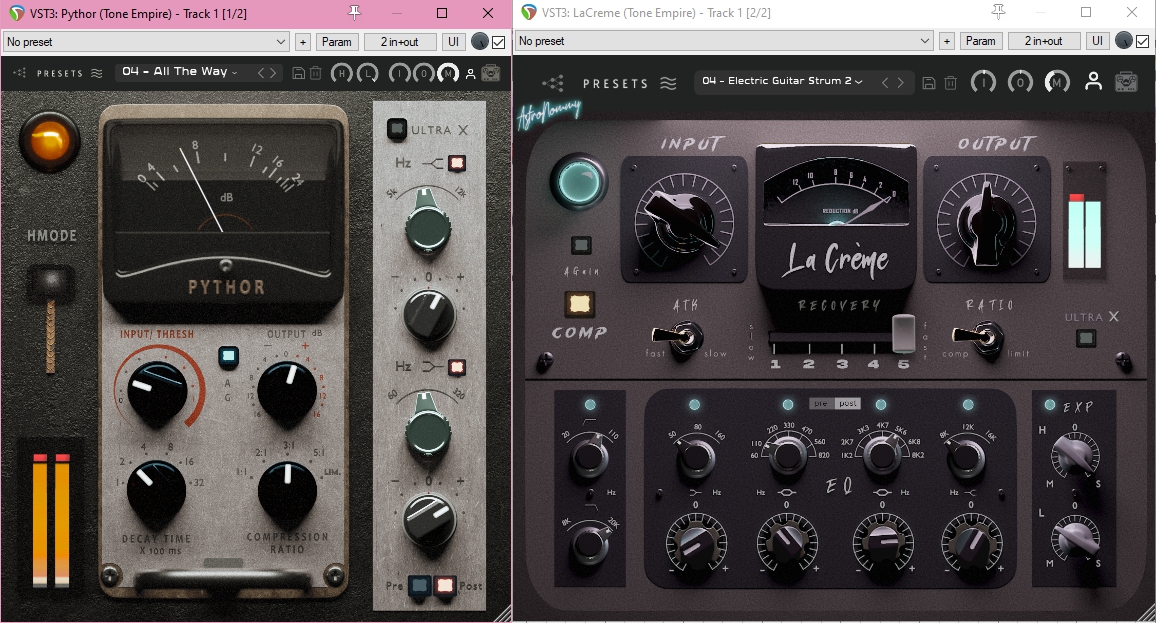Click the Pythor Tone Empire logo icon

pyautogui.click(x=490, y=73)
